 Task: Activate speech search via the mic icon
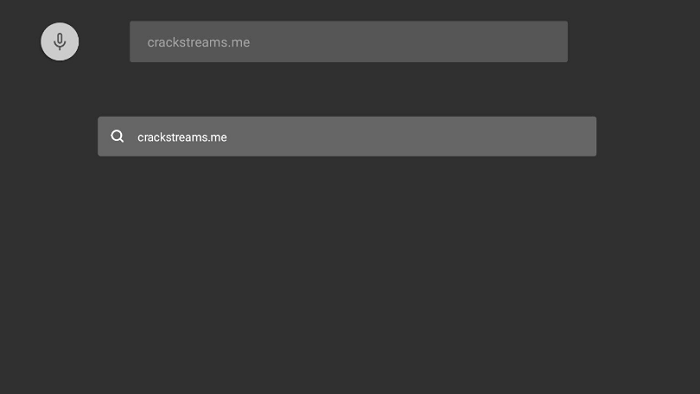click(x=60, y=41)
